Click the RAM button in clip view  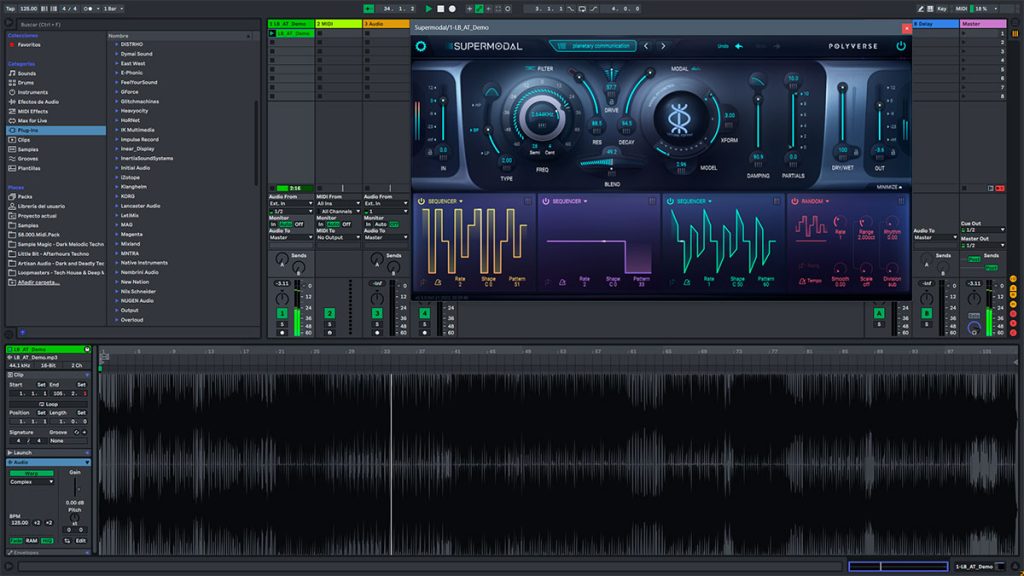[x=31, y=541]
